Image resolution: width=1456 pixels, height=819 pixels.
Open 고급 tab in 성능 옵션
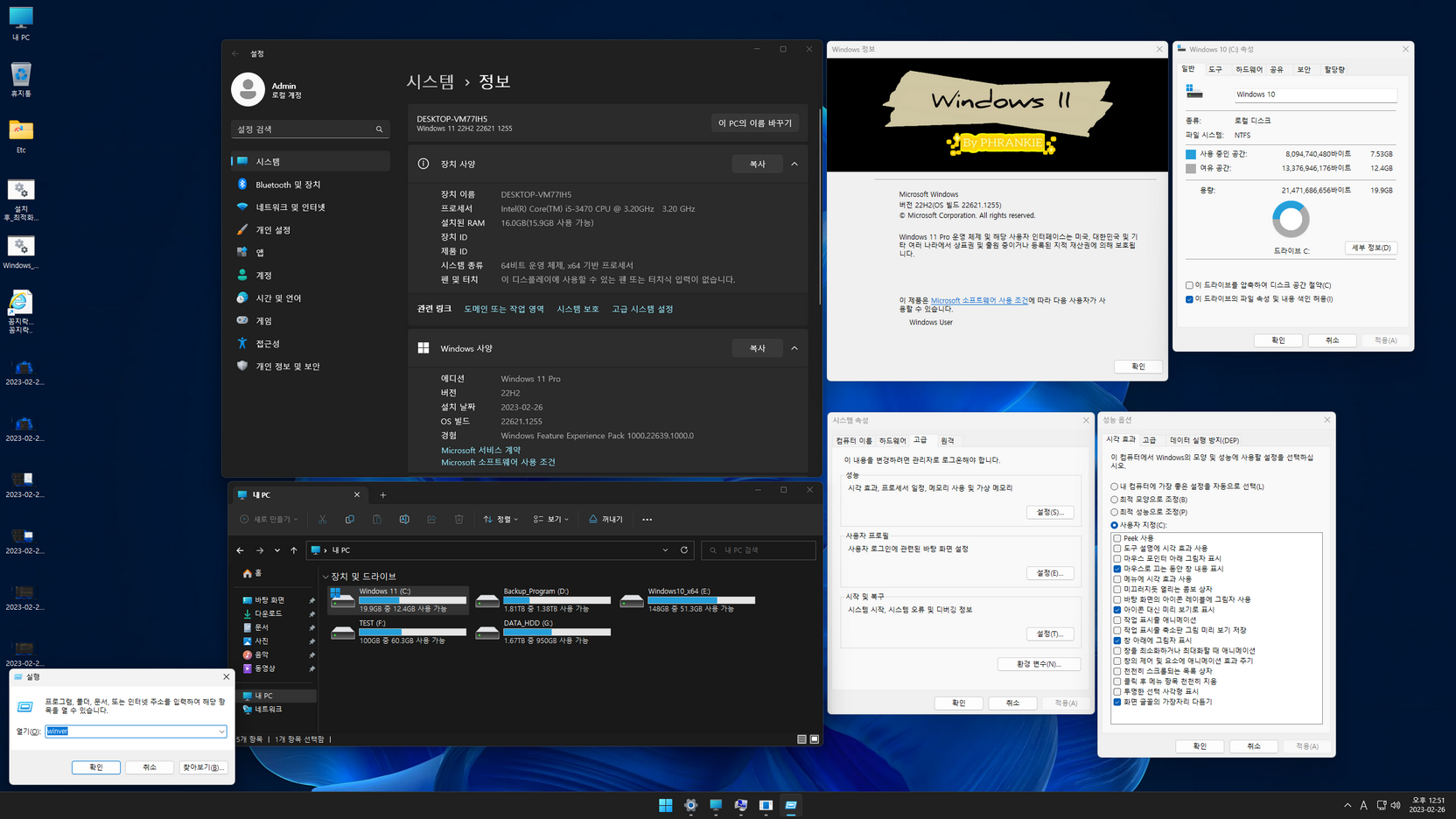(1150, 440)
